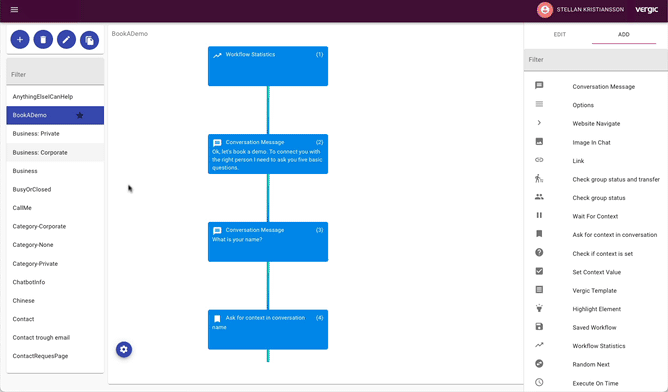Click the add workflow plus button
Image resolution: width=668 pixels, height=392 pixels.
coord(20,40)
